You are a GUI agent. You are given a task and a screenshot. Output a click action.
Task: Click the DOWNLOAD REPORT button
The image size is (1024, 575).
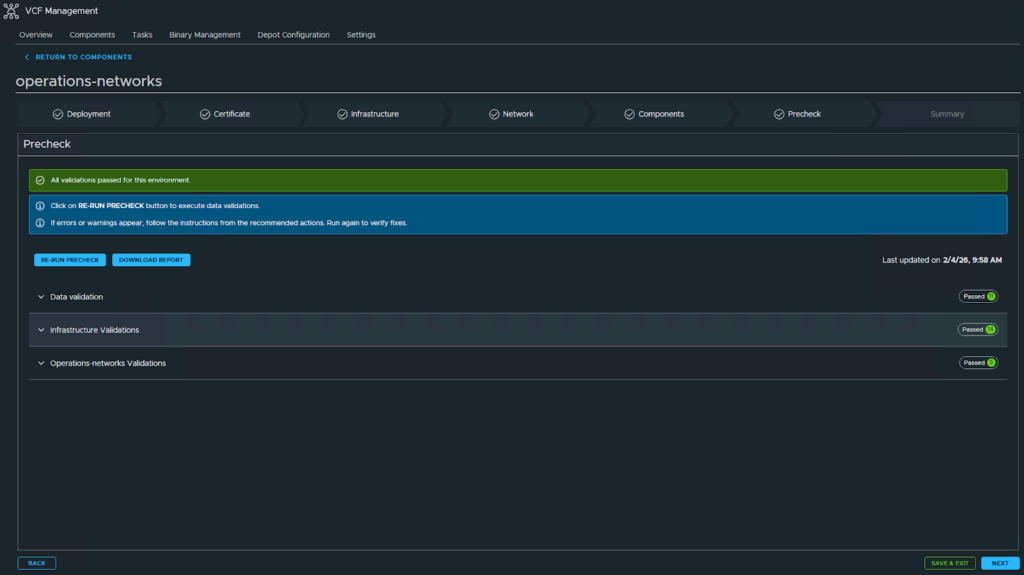[x=151, y=260]
